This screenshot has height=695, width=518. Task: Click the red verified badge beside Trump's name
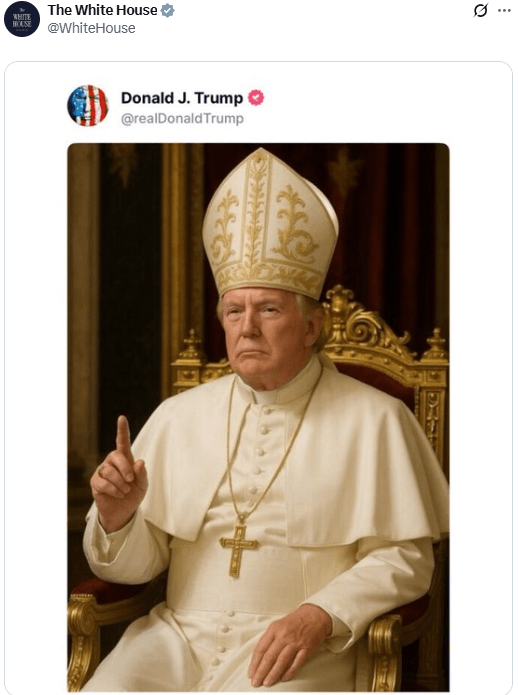256,98
